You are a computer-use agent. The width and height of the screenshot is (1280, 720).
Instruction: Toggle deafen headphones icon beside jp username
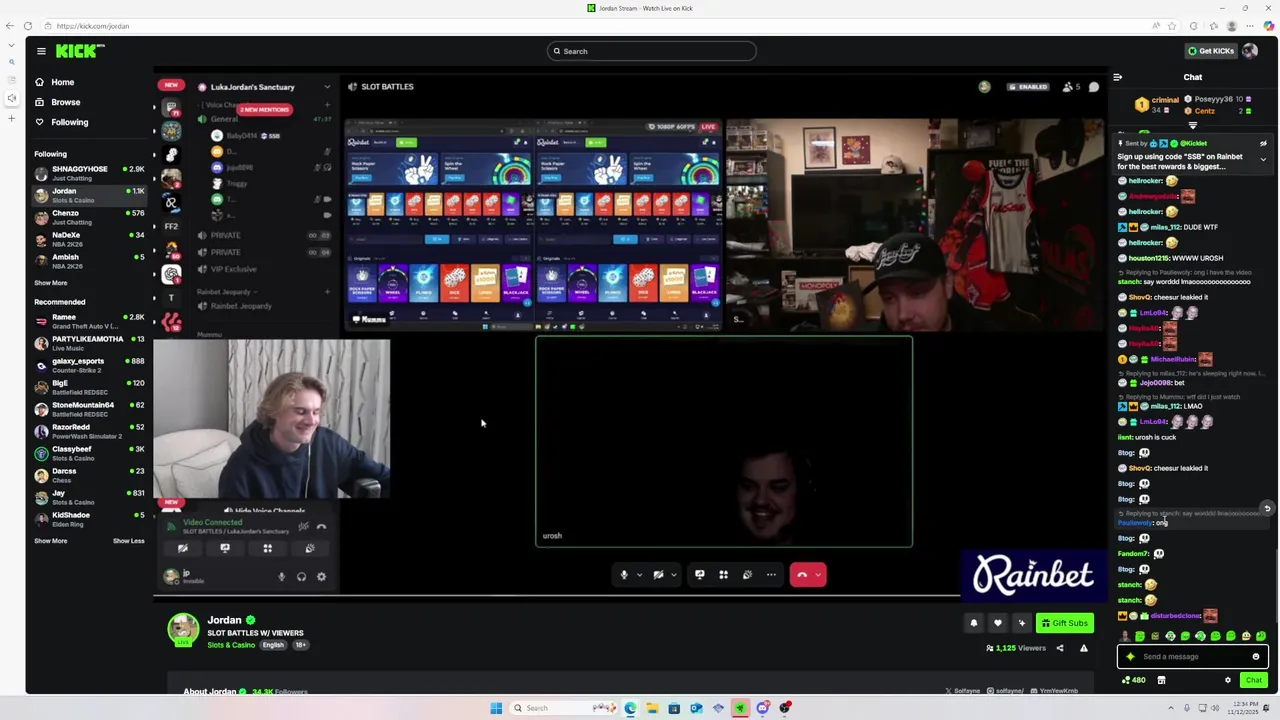(x=301, y=576)
